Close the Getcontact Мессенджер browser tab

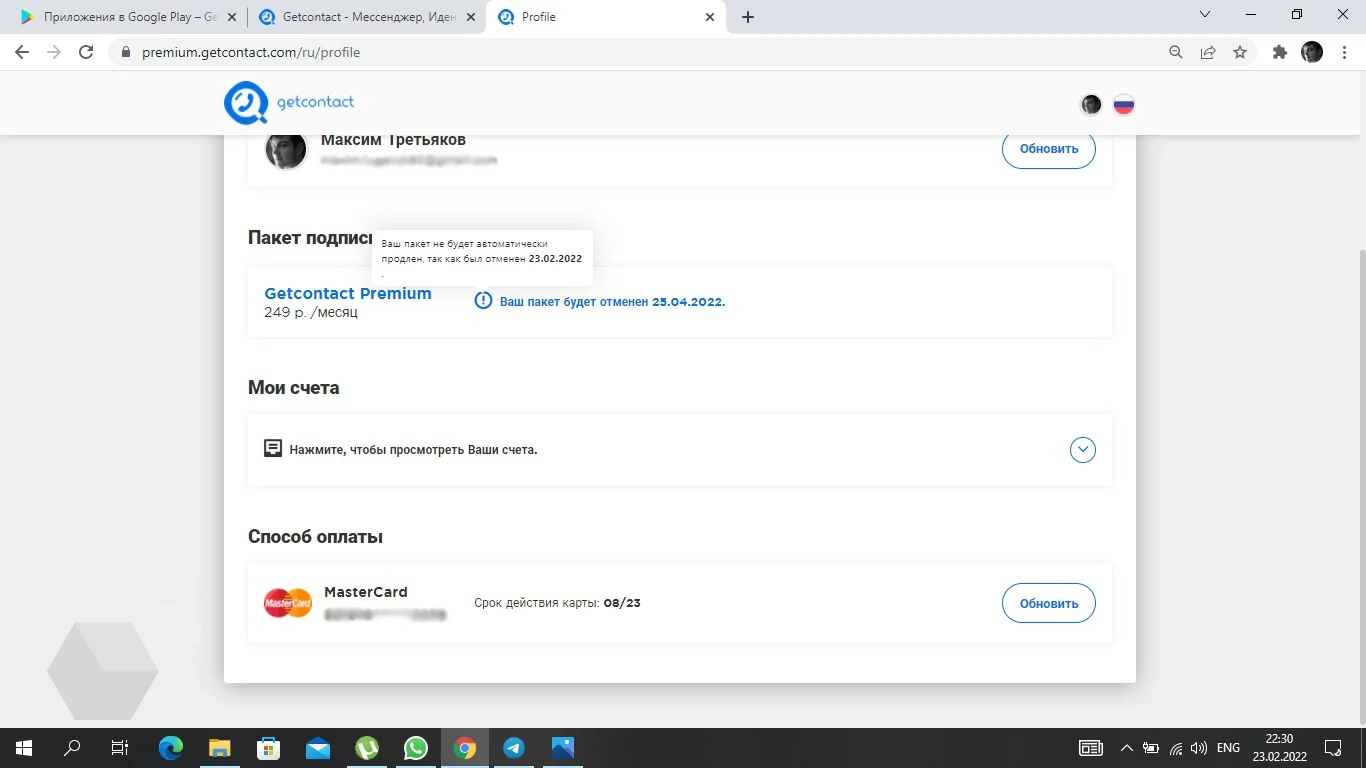472,17
